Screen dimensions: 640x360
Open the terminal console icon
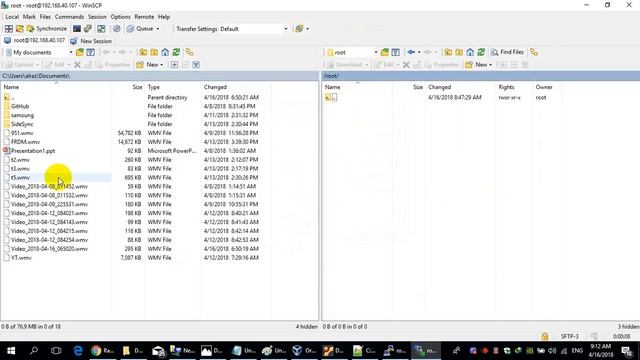click(77, 29)
